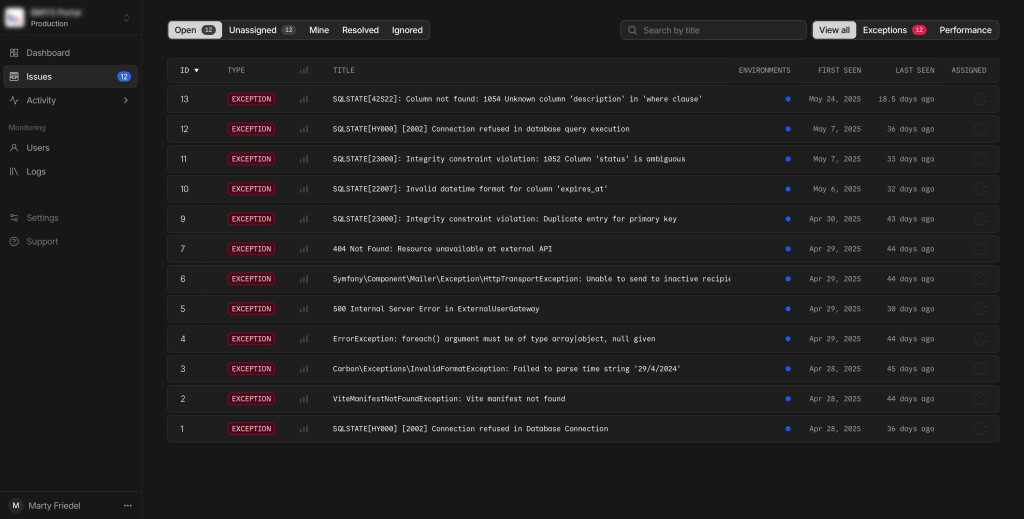The image size is (1024, 519).
Task: Click the environment dot for issue 5
Action: (788, 309)
